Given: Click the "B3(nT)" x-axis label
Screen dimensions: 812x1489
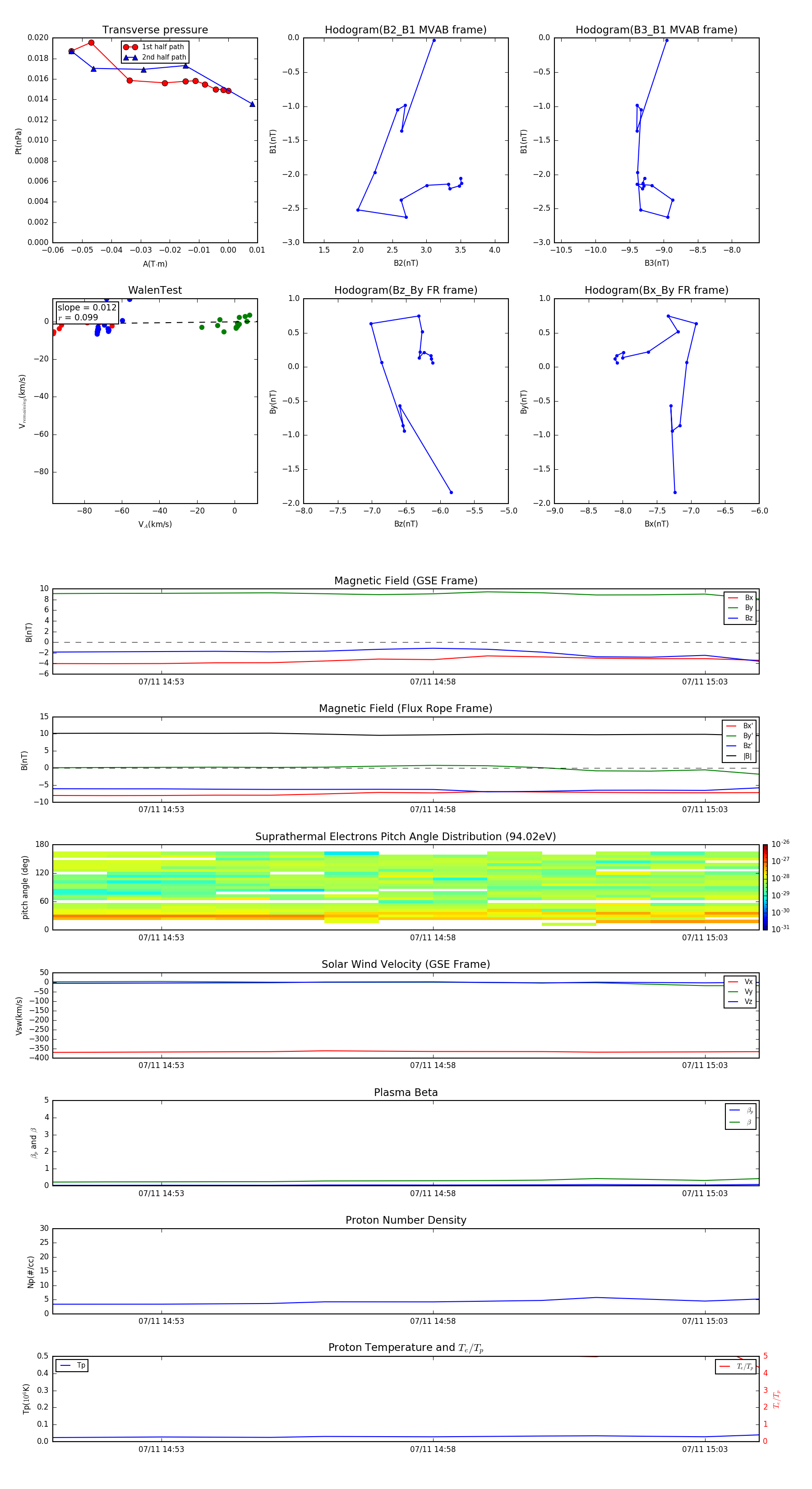Looking at the screenshot, I should click(656, 263).
